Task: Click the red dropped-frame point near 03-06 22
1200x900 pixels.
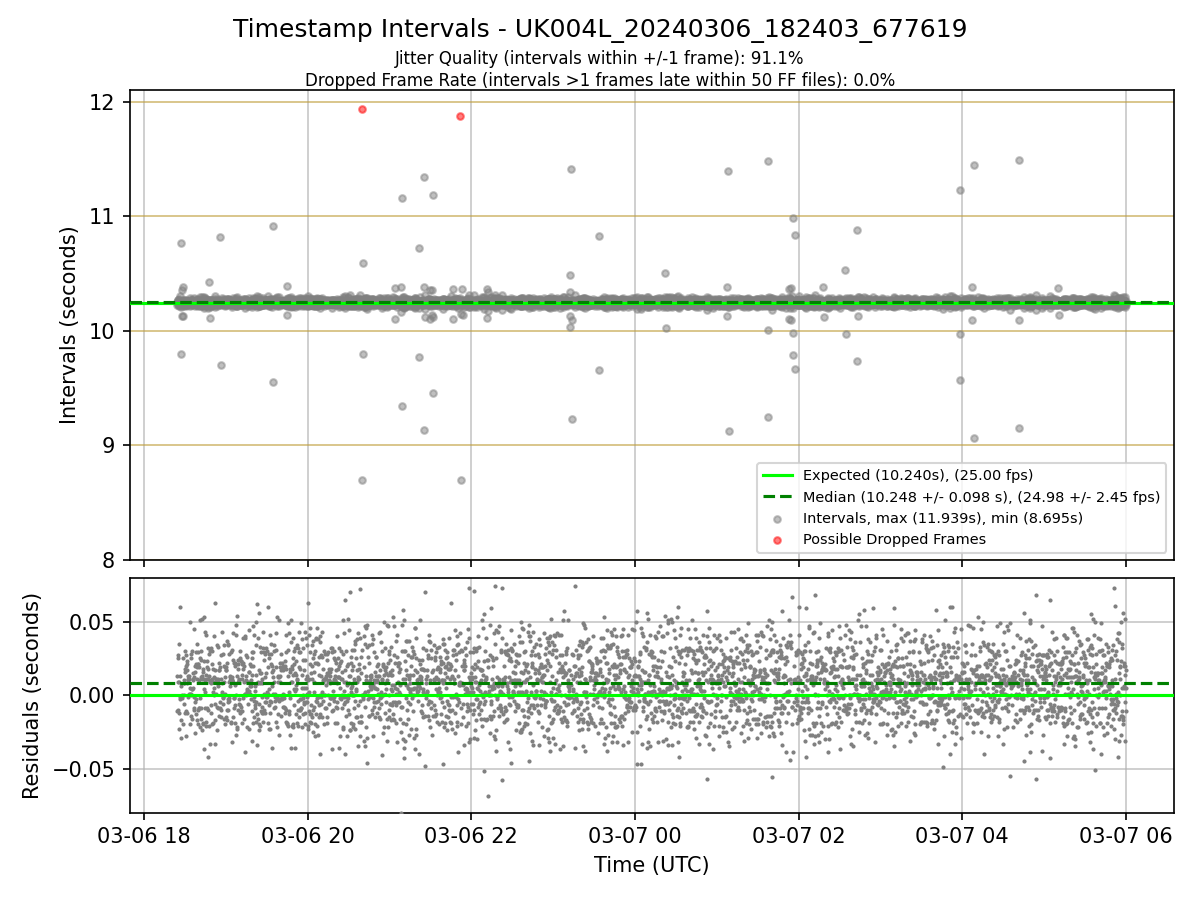Action: point(460,116)
